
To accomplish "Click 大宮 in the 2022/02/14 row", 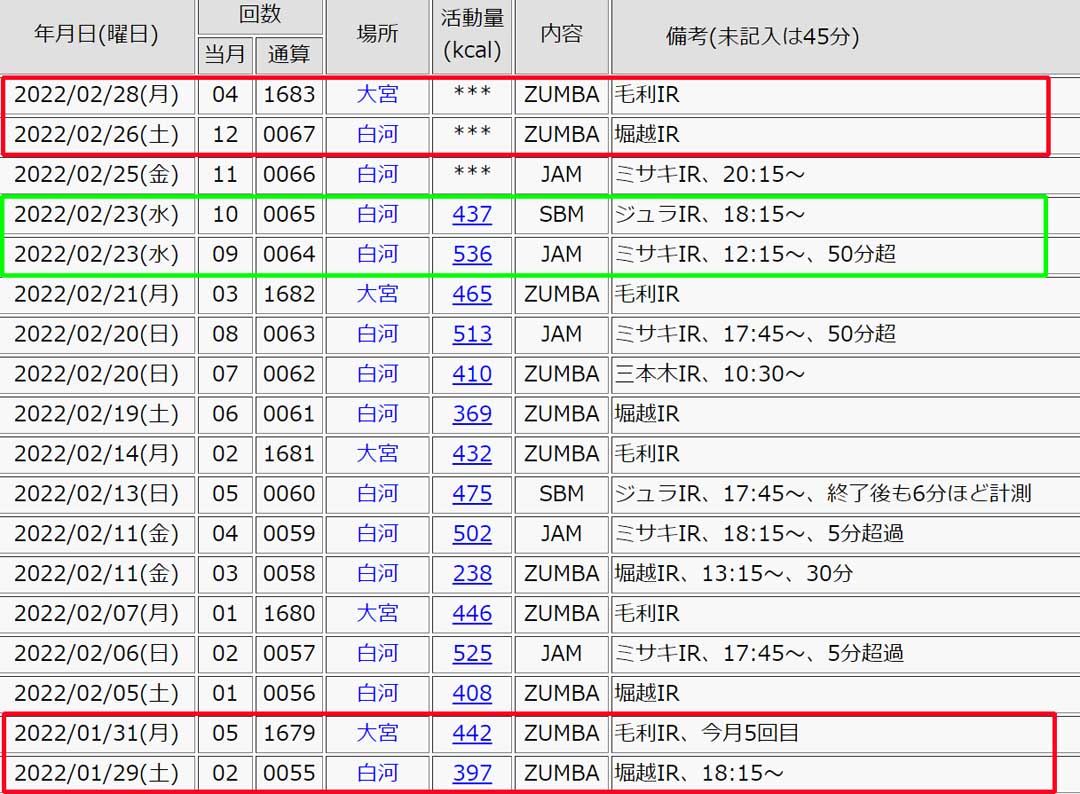I will (377, 454).
